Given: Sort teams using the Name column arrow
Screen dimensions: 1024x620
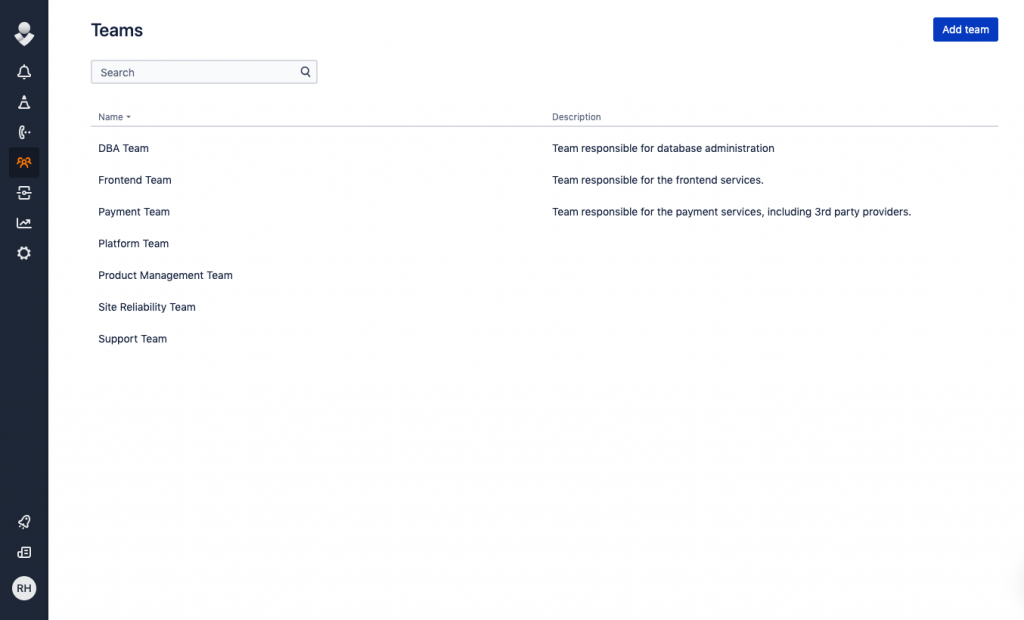Looking at the screenshot, I should 128,118.
